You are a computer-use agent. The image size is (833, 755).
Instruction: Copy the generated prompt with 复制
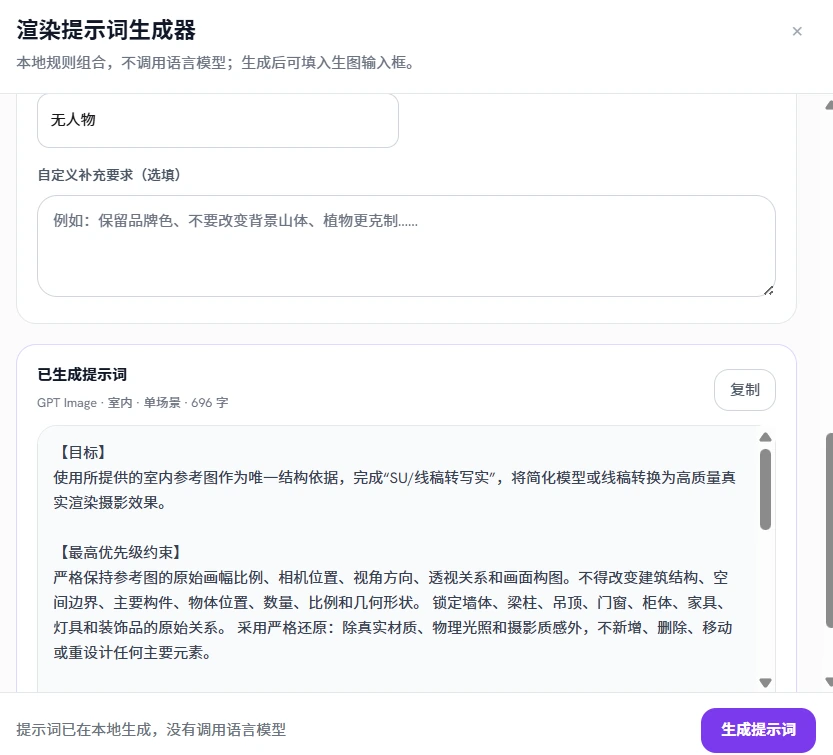[744, 389]
